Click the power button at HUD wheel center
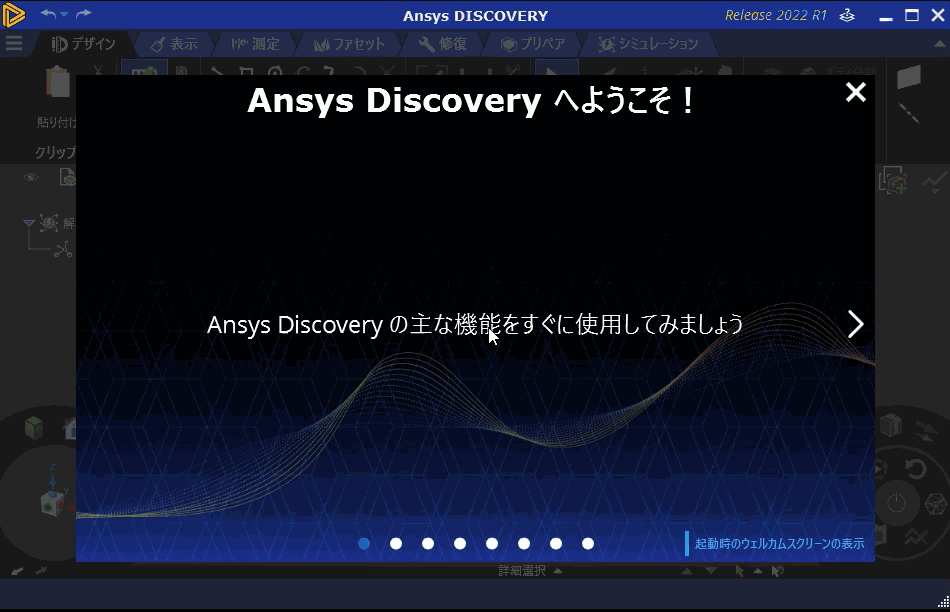This screenshot has height=612, width=950. click(896, 503)
